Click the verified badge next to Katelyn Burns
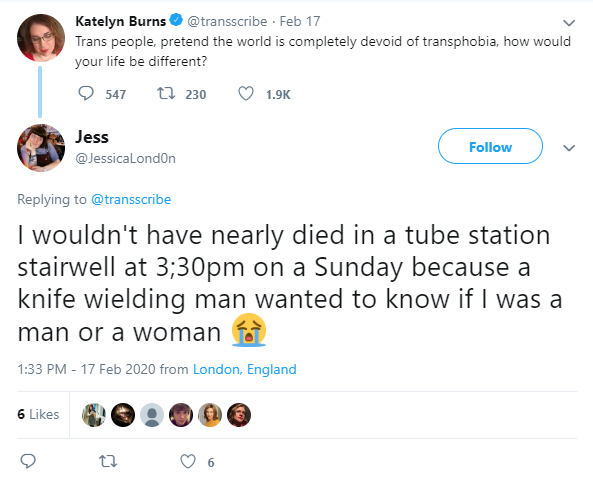Screen dimensions: 593x484 click(176, 20)
